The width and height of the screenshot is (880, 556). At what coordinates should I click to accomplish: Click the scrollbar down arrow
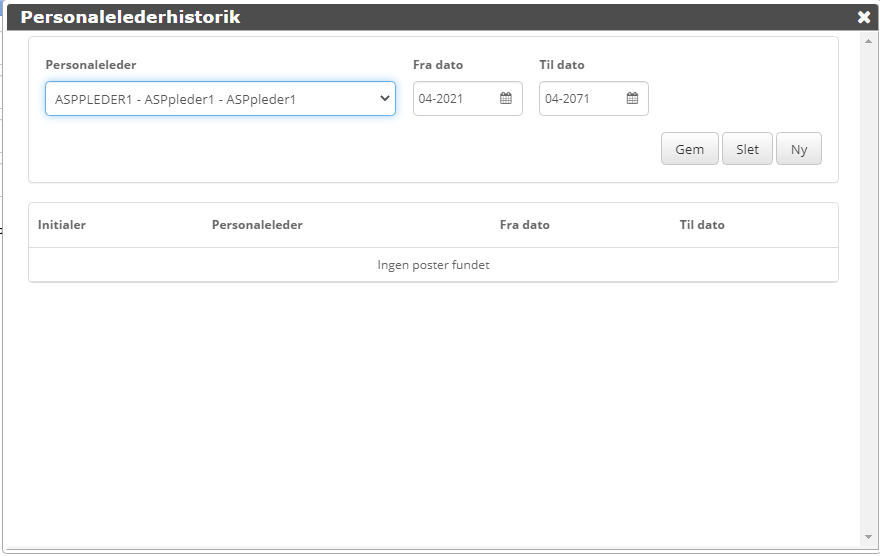868,537
